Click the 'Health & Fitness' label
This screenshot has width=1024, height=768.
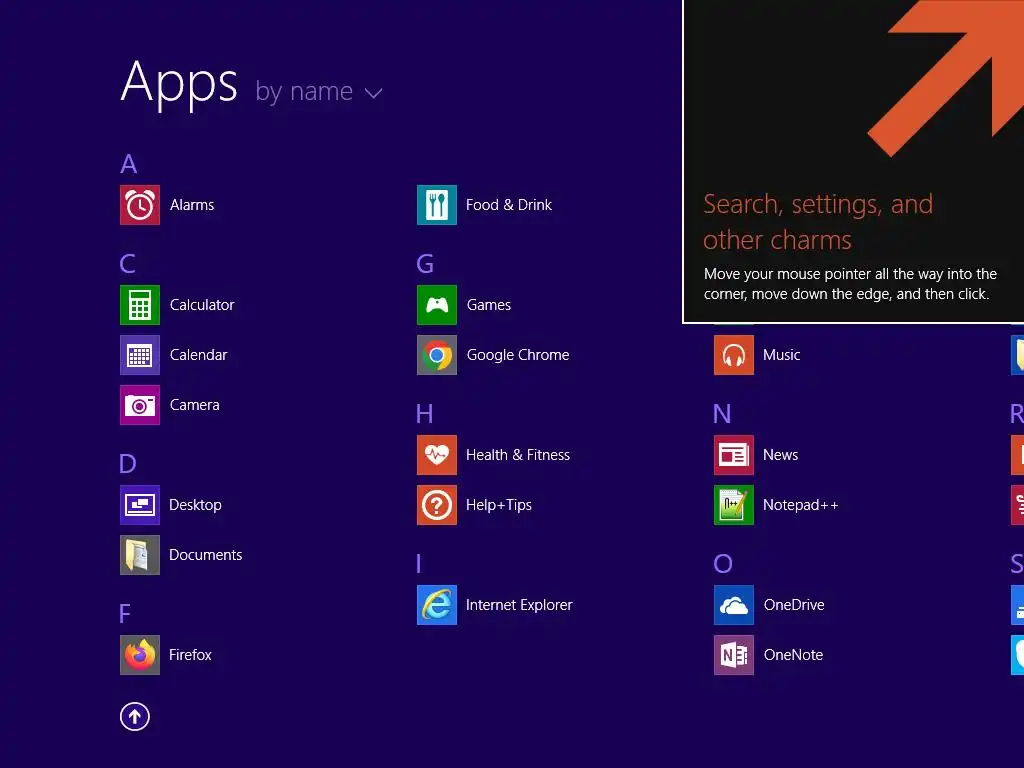[518, 455]
